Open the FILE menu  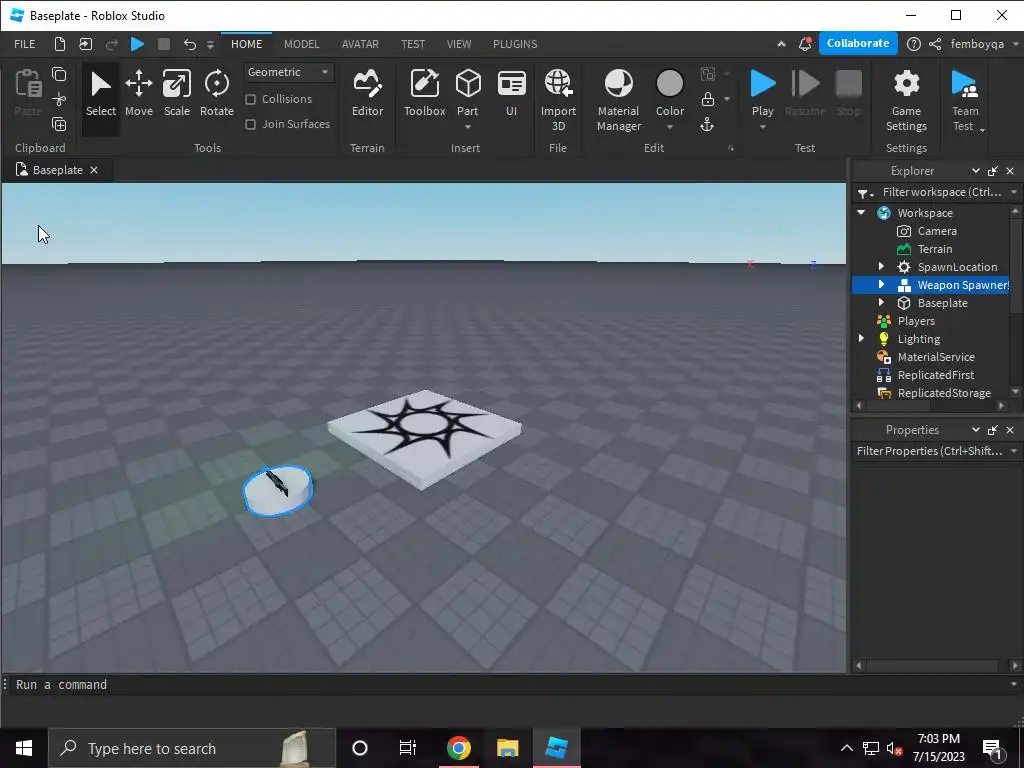25,44
